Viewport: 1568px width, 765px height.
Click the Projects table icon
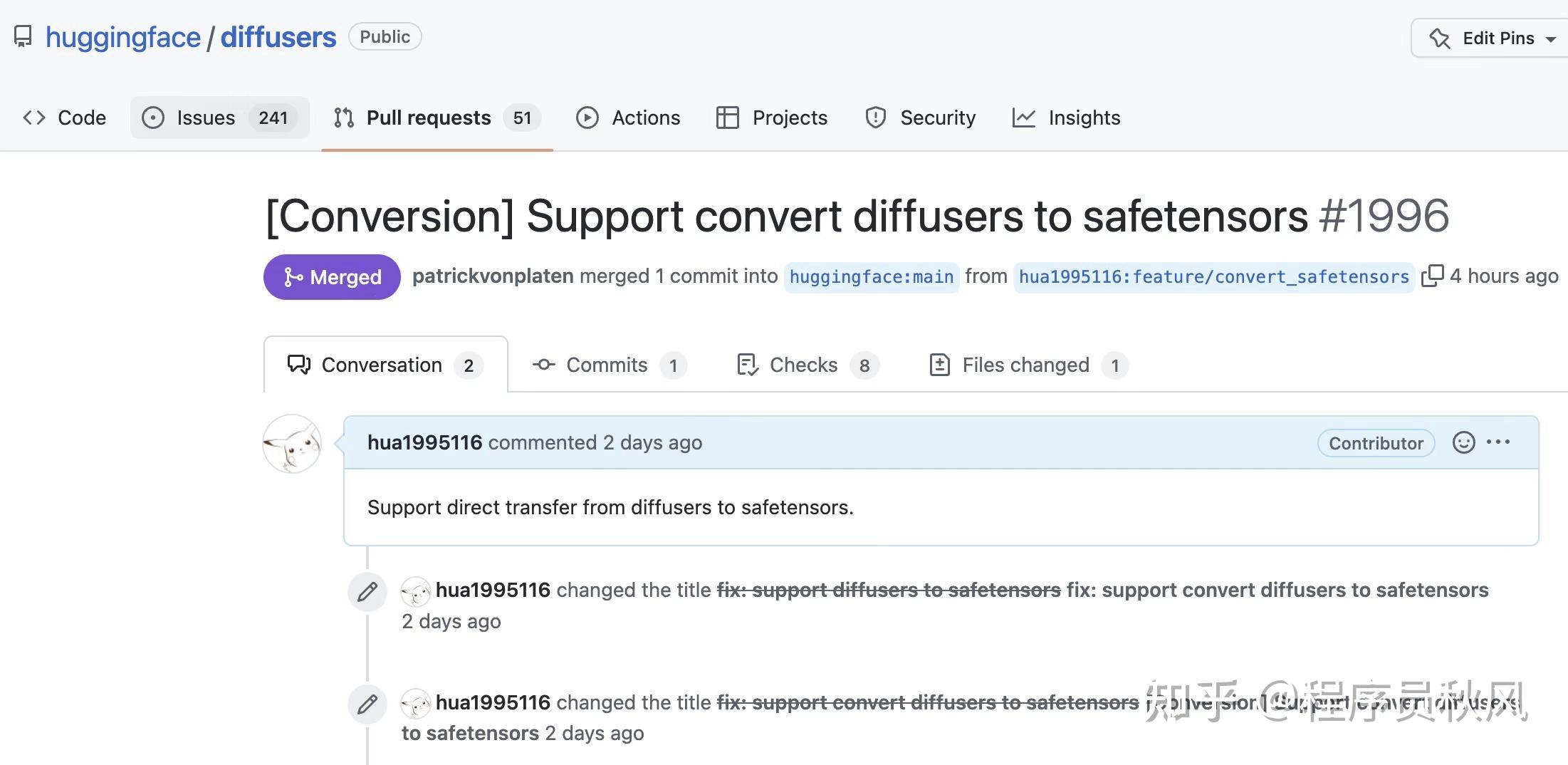(727, 118)
